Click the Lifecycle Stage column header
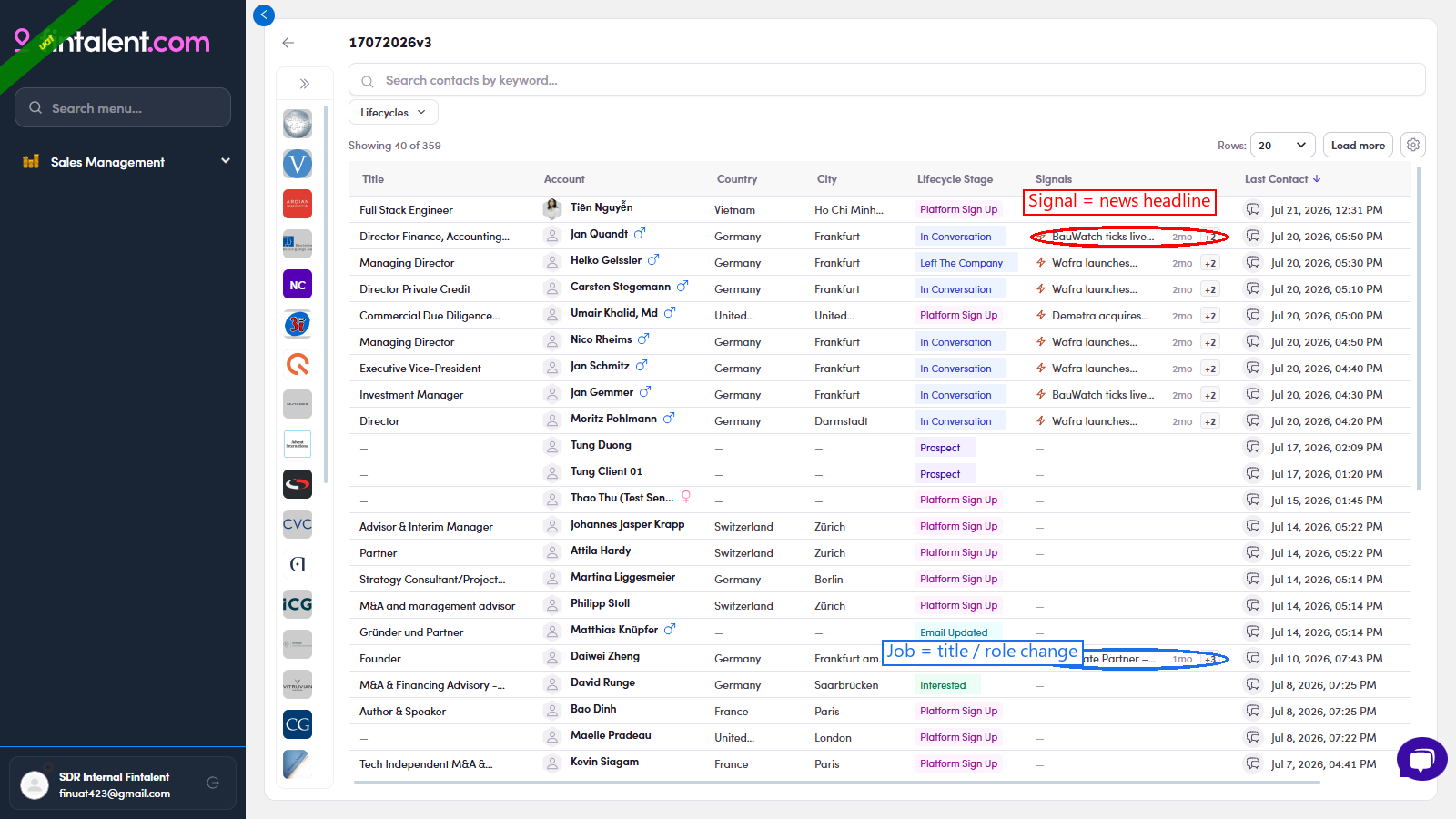Screen dimensions: 1456x819 pos(955,179)
